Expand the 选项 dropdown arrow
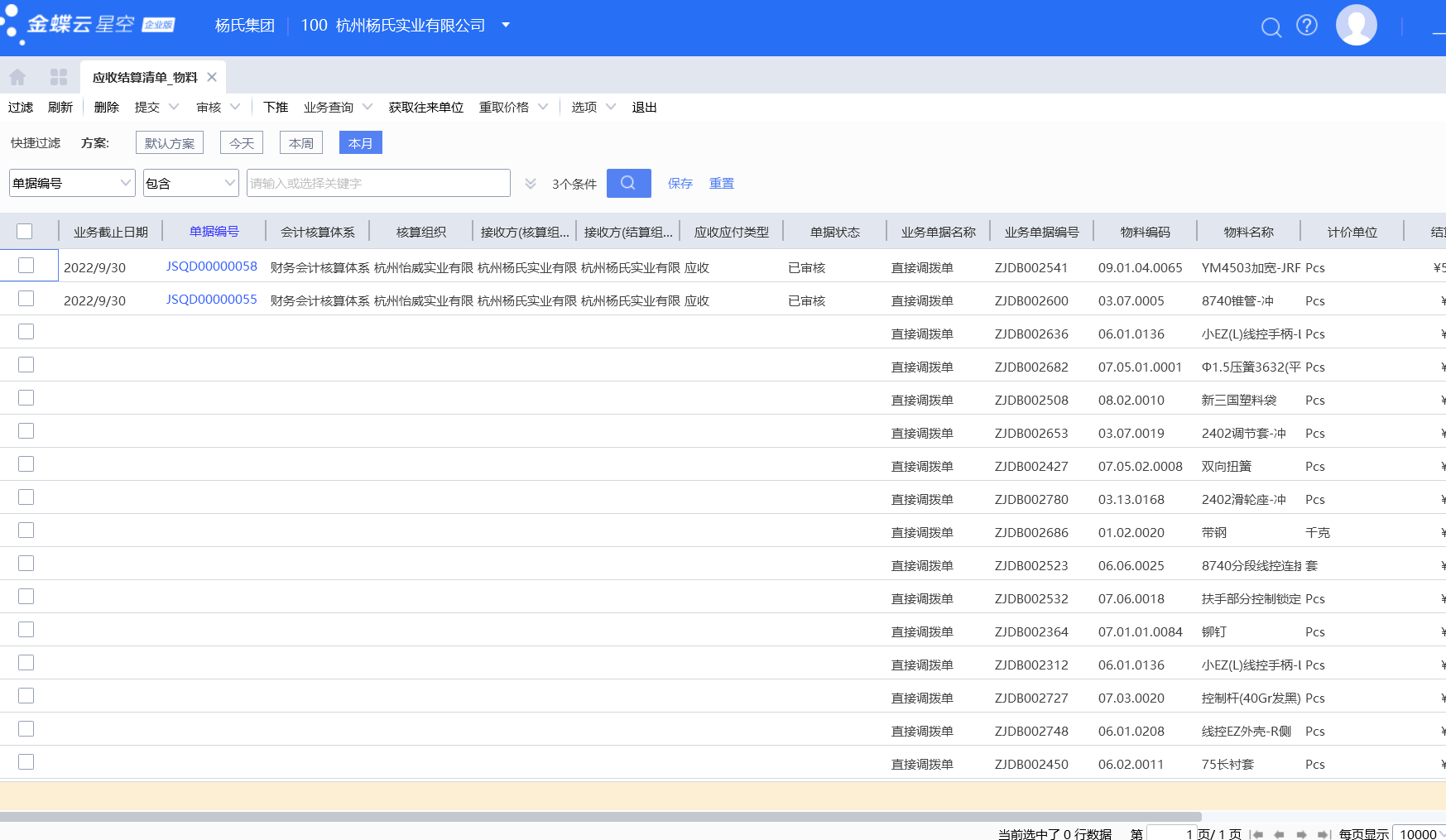Image resolution: width=1446 pixels, height=840 pixels. [611, 107]
